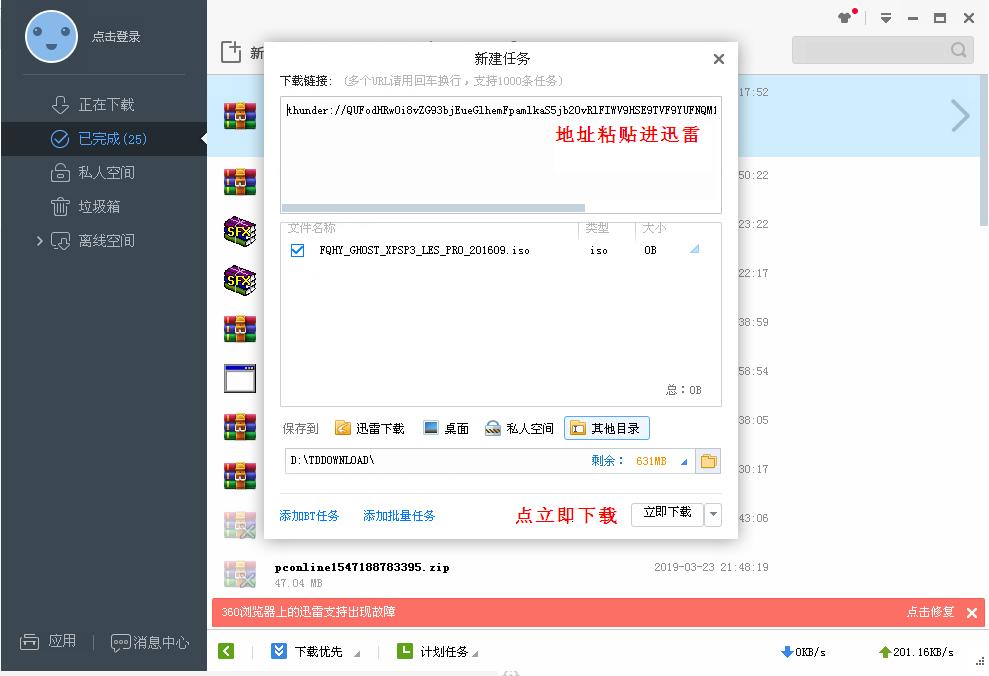989x676 pixels.
Task: Select the first RAR archive icon in the list
Action: pyautogui.click(x=240, y=115)
